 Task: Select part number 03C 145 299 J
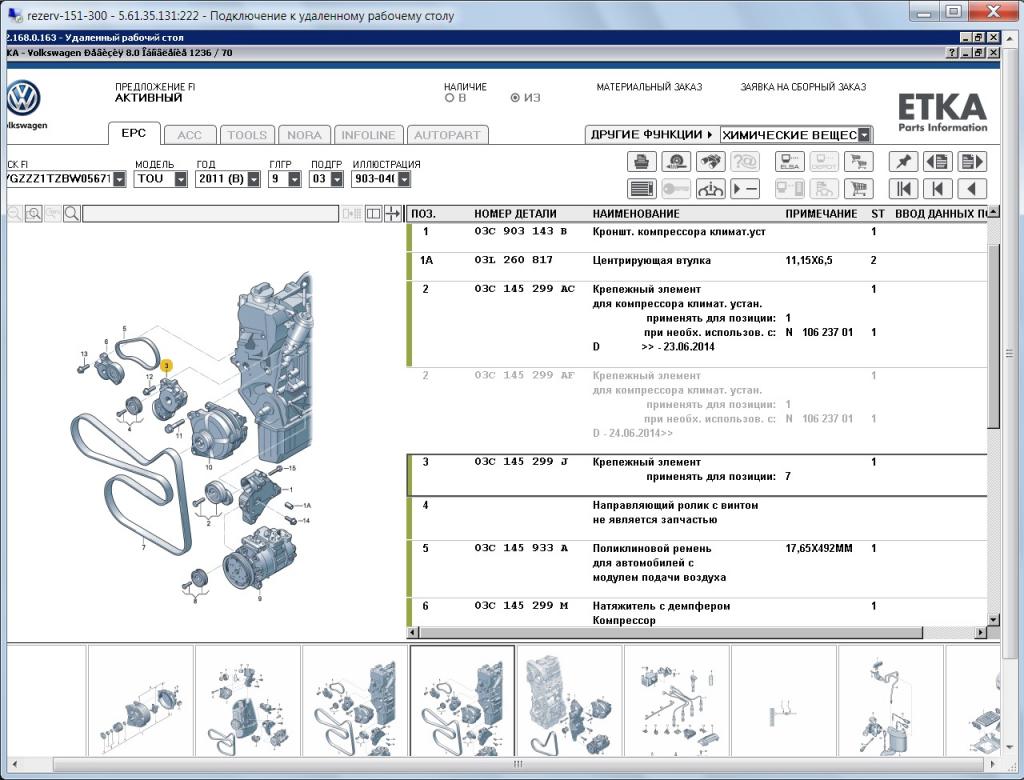pyautogui.click(x=521, y=462)
